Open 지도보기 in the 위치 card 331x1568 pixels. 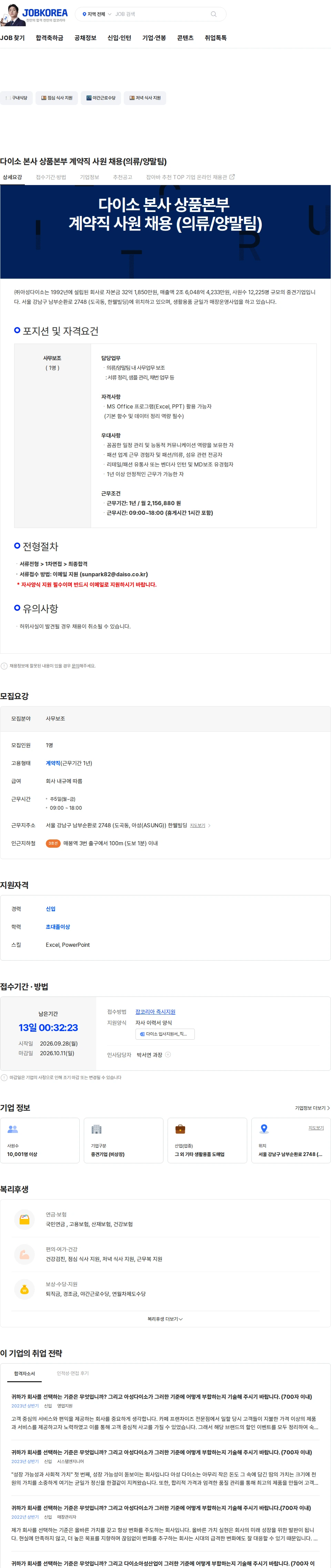click(x=316, y=1128)
